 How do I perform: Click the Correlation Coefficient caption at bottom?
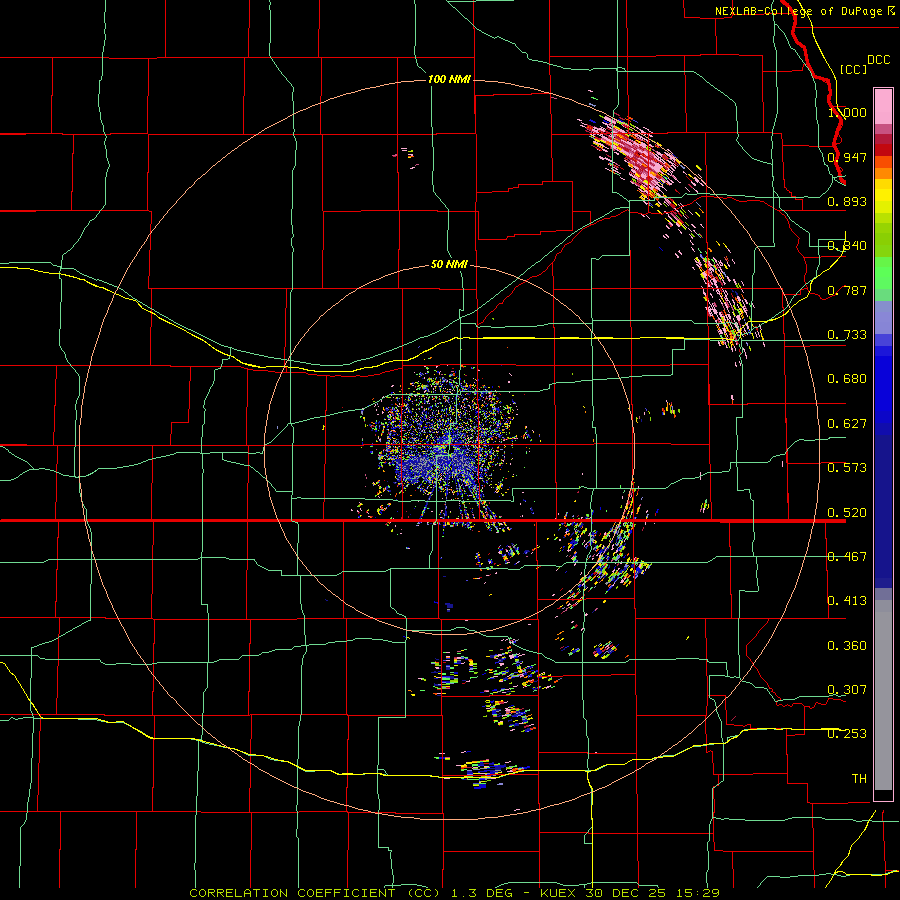point(454,893)
